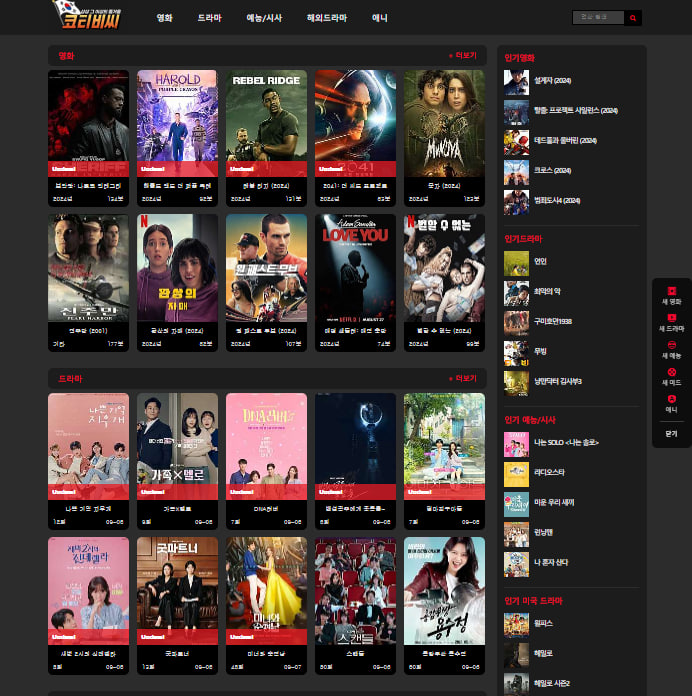The height and width of the screenshot is (696, 692).
Task: Select 나 혼자 산다 in popular variety list
Action: (x=551, y=562)
